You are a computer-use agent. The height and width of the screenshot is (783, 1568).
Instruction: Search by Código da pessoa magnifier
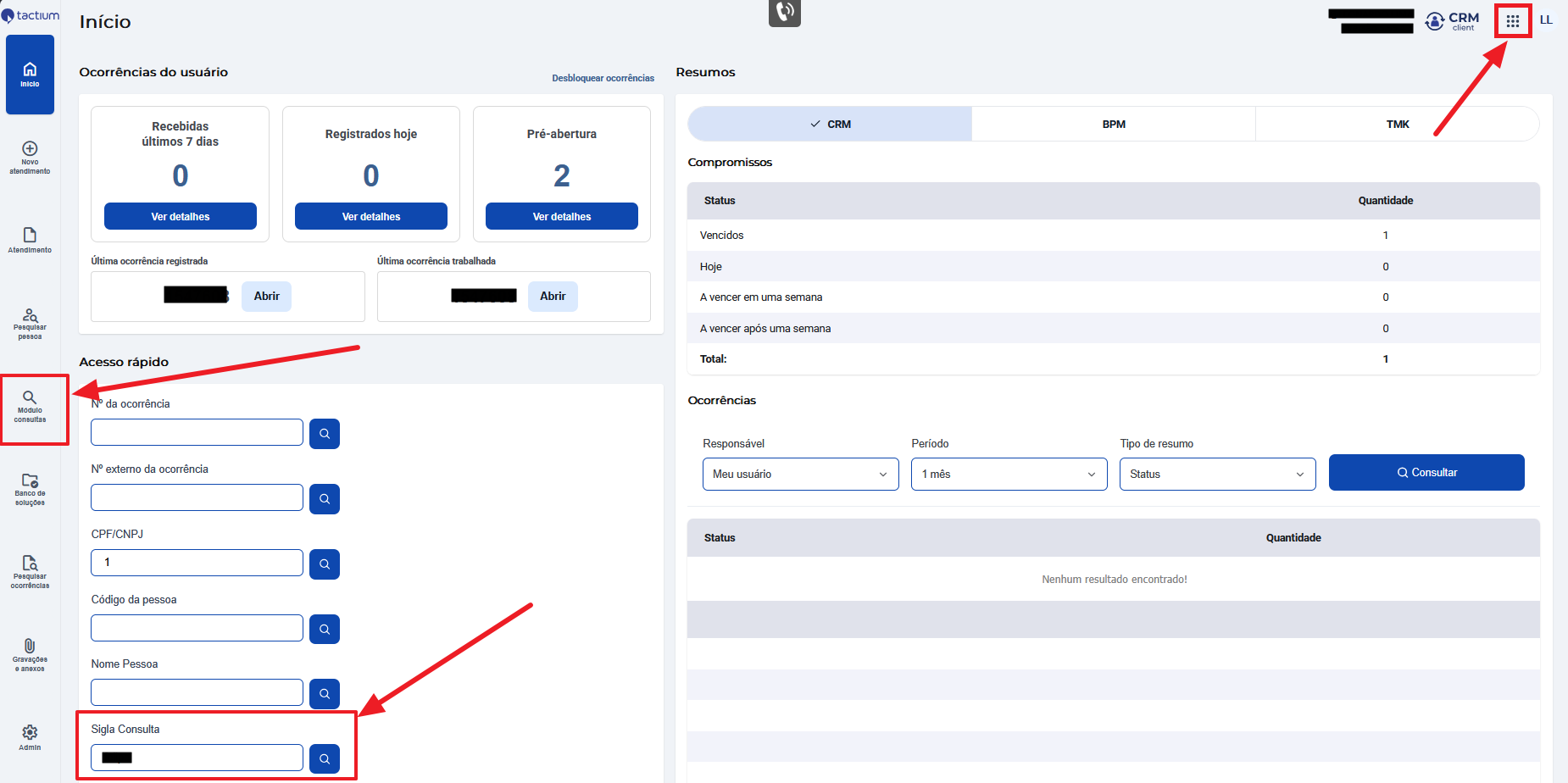tap(325, 630)
